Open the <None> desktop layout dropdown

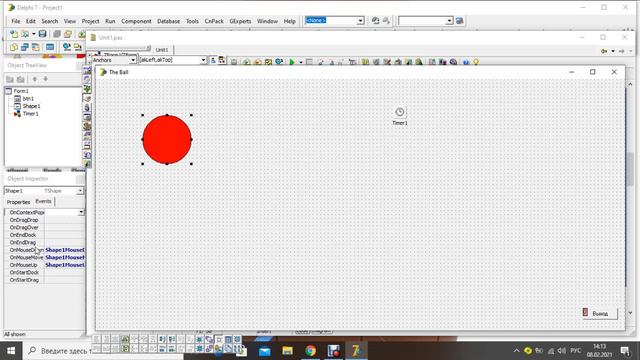[x=360, y=21]
